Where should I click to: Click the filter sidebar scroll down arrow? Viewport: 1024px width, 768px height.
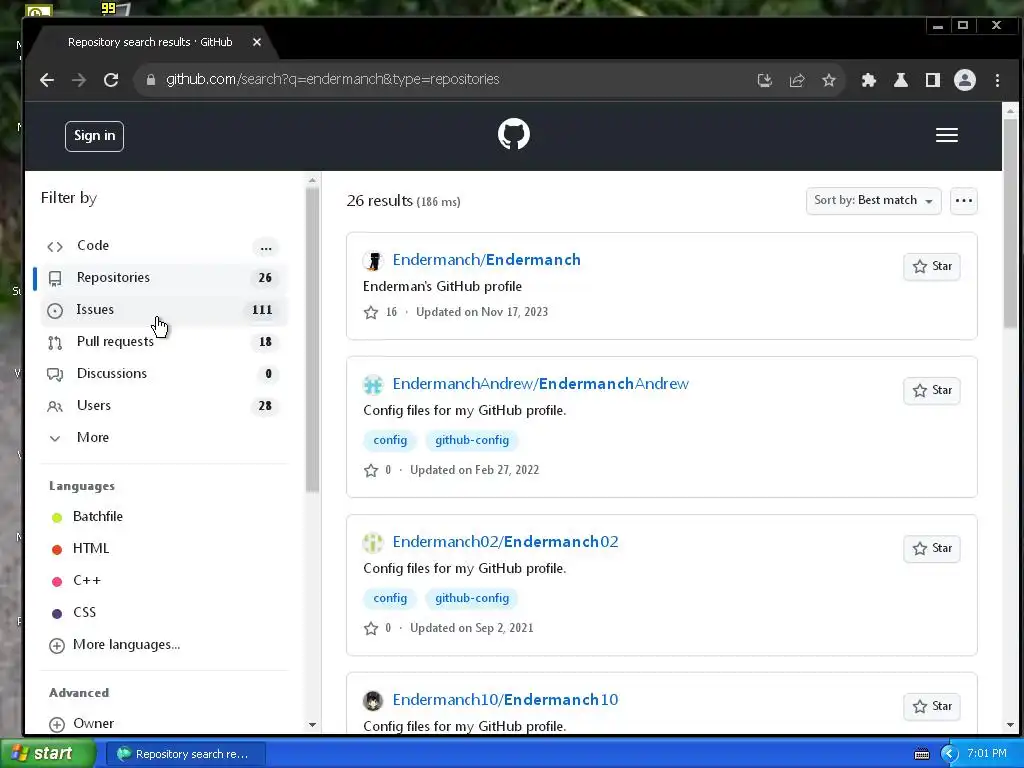(x=312, y=725)
